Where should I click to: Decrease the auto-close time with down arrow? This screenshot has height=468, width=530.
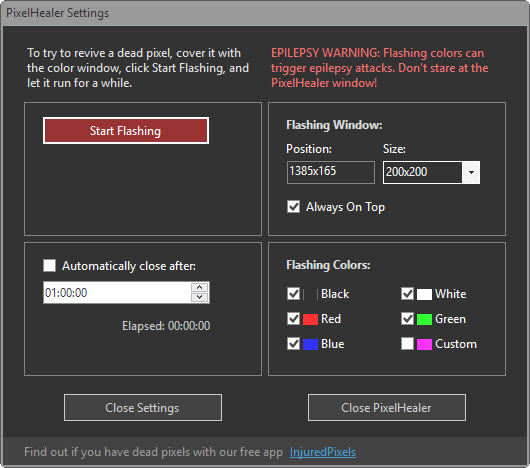click(199, 297)
